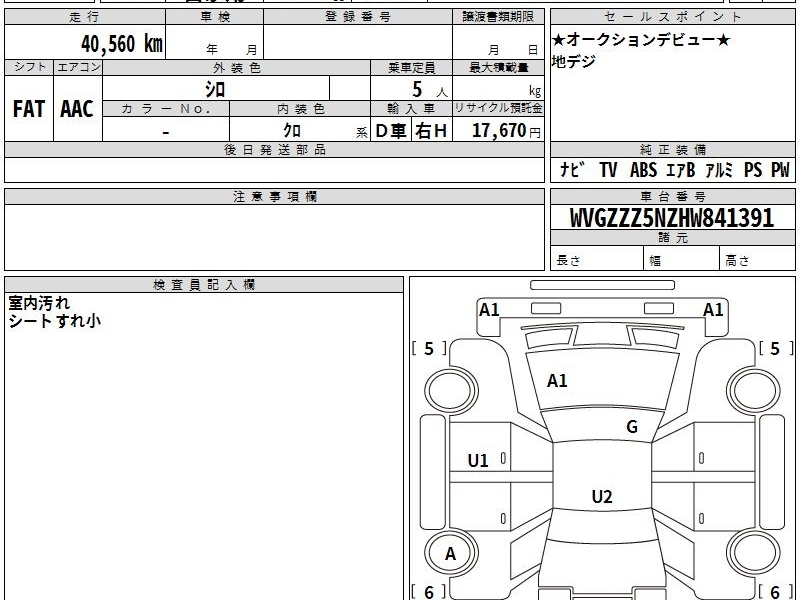Click 長さ length field

pyautogui.click(x=597, y=260)
